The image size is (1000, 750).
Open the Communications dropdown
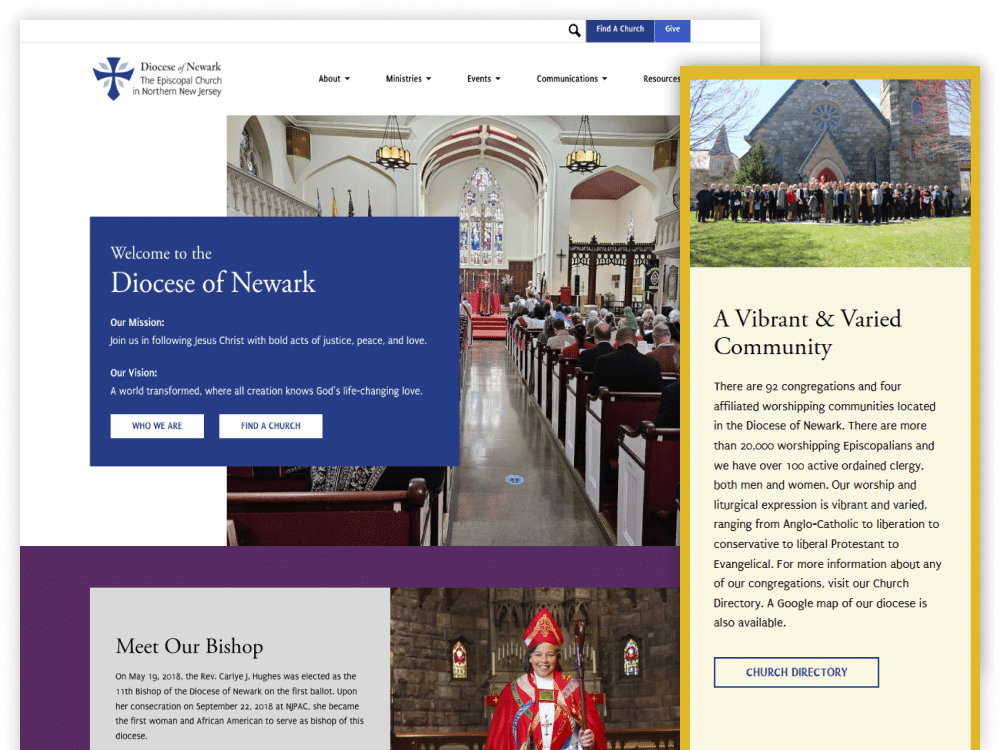tap(572, 79)
